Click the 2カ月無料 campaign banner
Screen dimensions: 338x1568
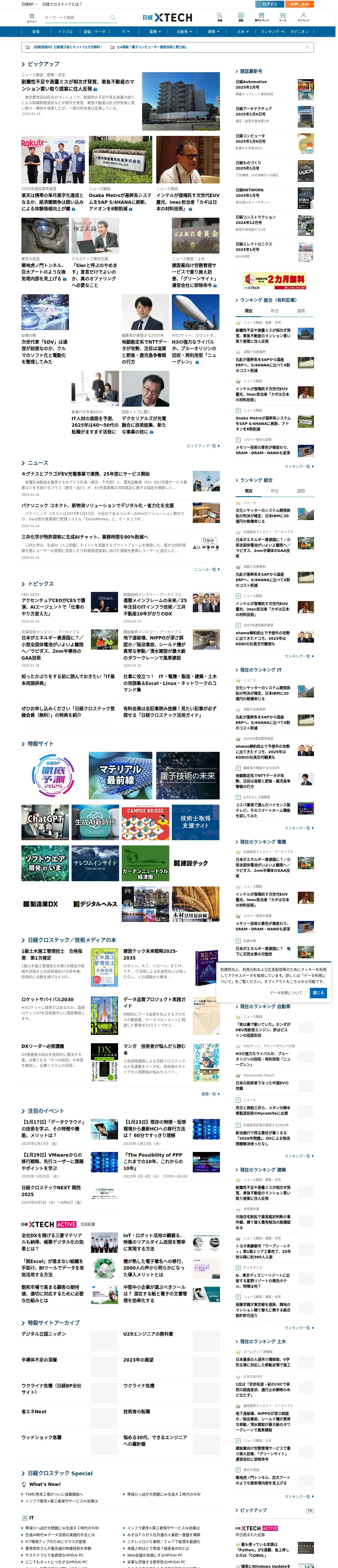[275, 281]
